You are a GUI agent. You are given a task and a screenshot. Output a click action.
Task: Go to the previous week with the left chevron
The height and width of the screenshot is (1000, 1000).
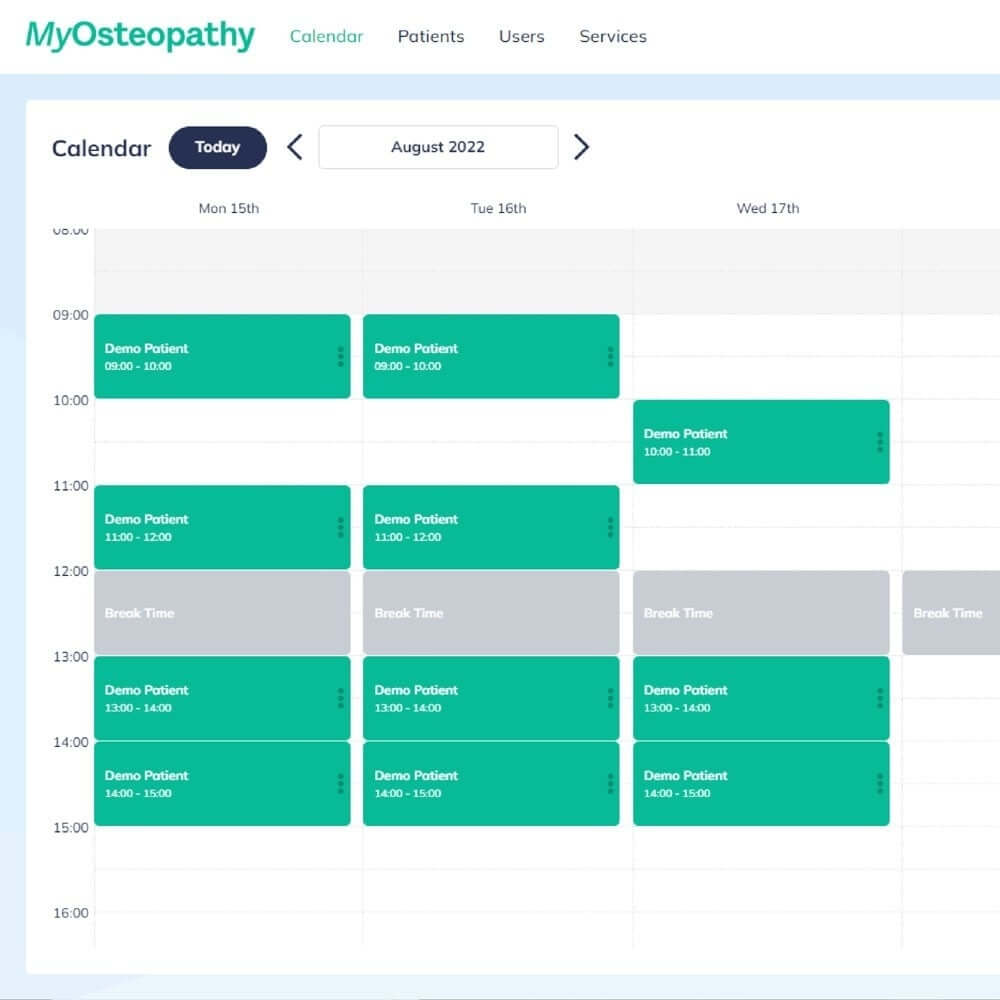294,147
